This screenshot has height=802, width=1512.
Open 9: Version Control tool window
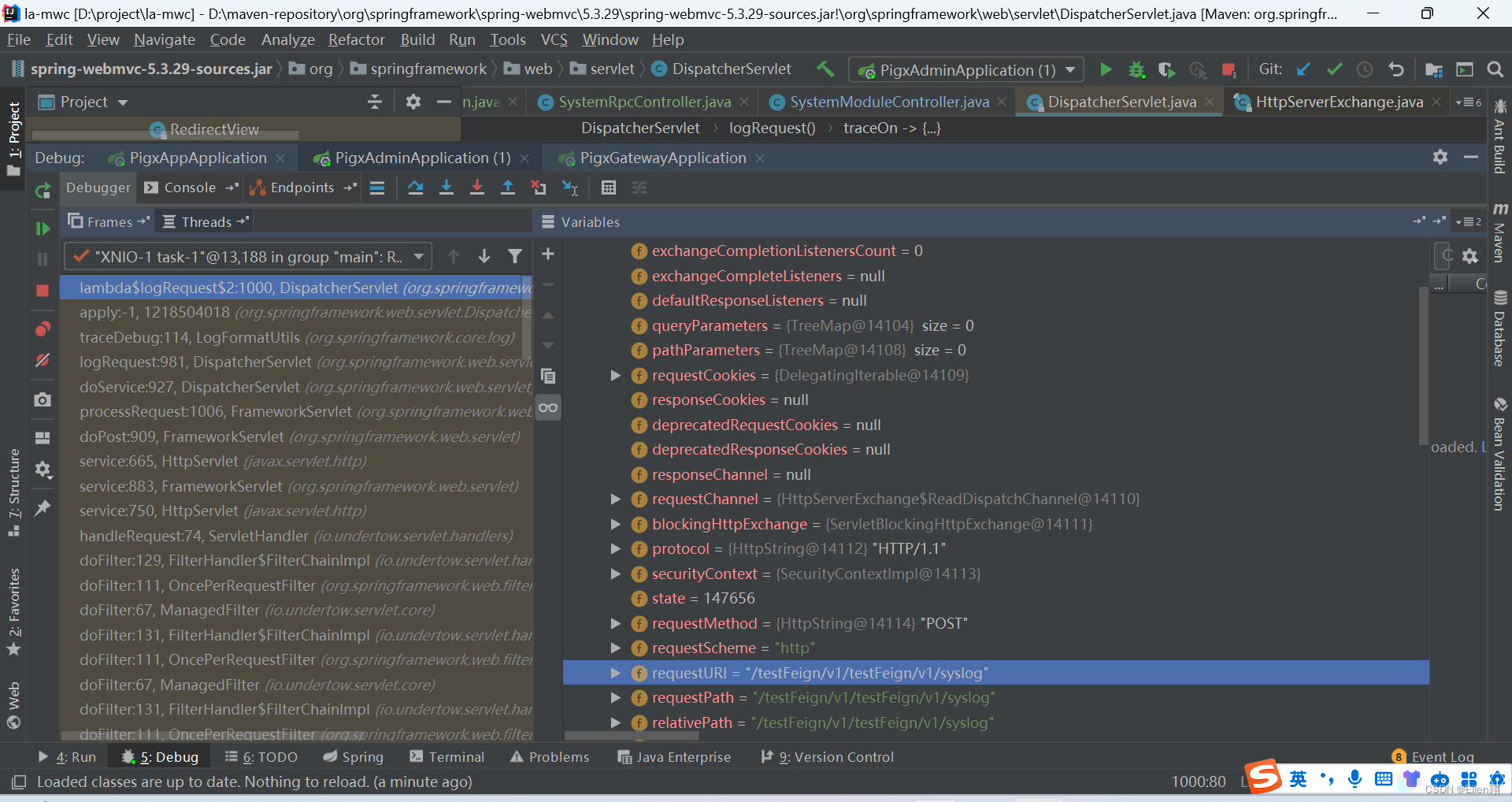click(828, 757)
